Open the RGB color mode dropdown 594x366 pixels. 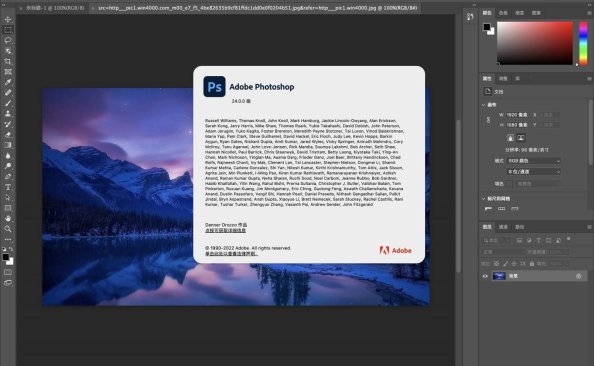click(x=533, y=161)
